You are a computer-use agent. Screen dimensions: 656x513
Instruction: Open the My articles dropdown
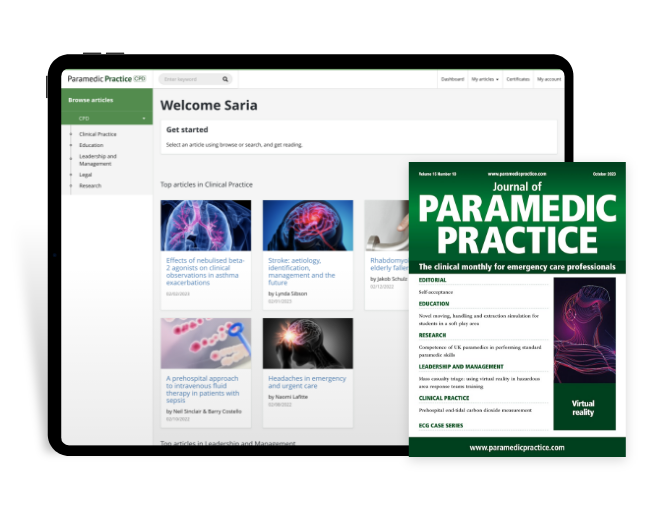click(485, 79)
